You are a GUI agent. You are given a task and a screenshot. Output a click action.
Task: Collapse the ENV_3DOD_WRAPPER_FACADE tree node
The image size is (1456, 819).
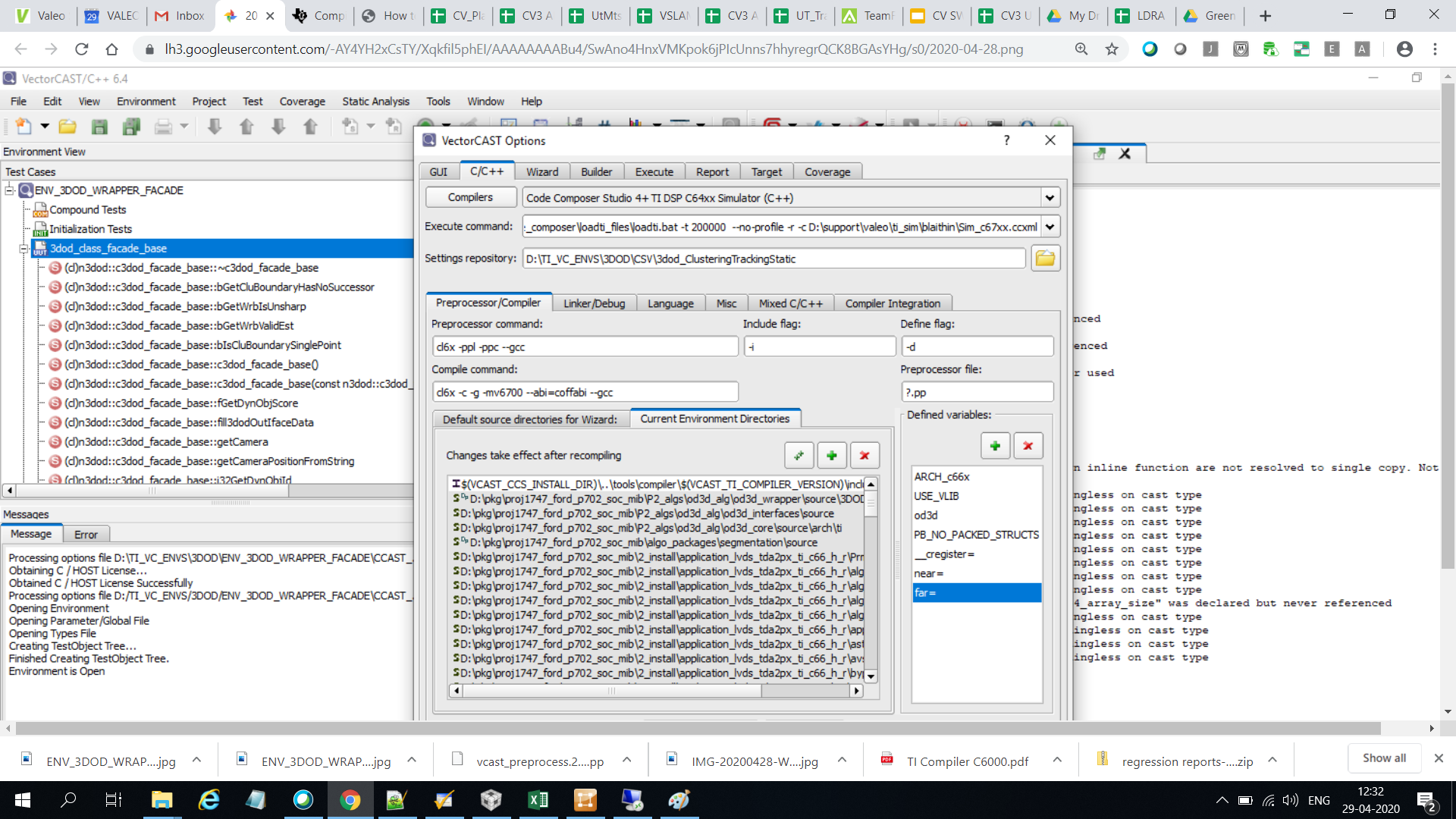(x=10, y=190)
